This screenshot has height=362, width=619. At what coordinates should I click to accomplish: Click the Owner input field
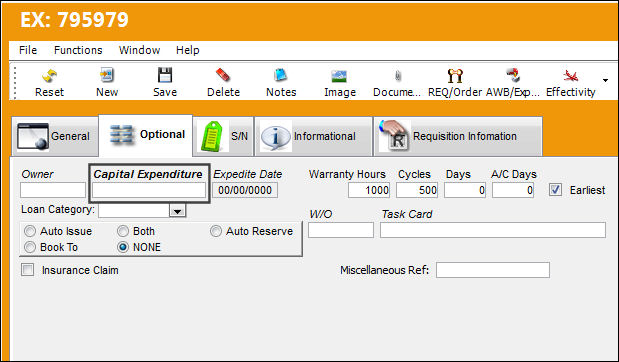(x=53, y=190)
